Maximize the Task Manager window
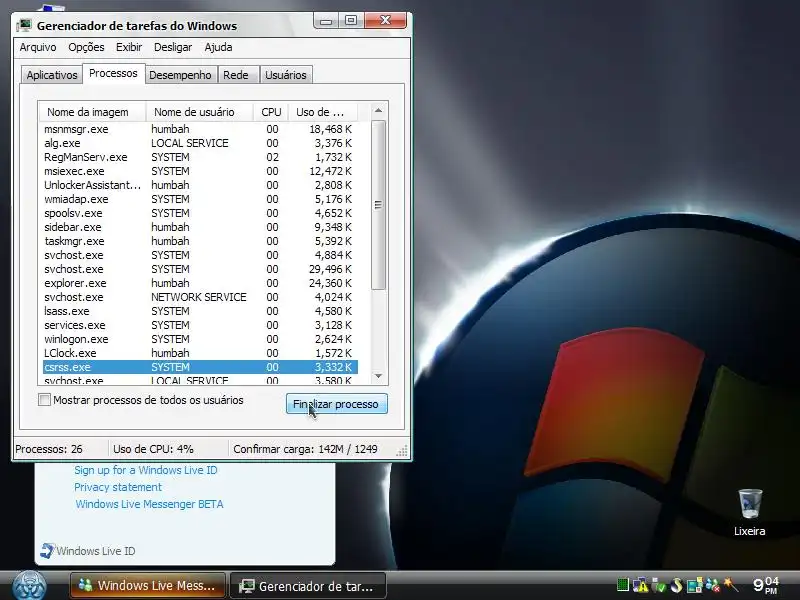The image size is (800, 600). pyautogui.click(x=351, y=21)
